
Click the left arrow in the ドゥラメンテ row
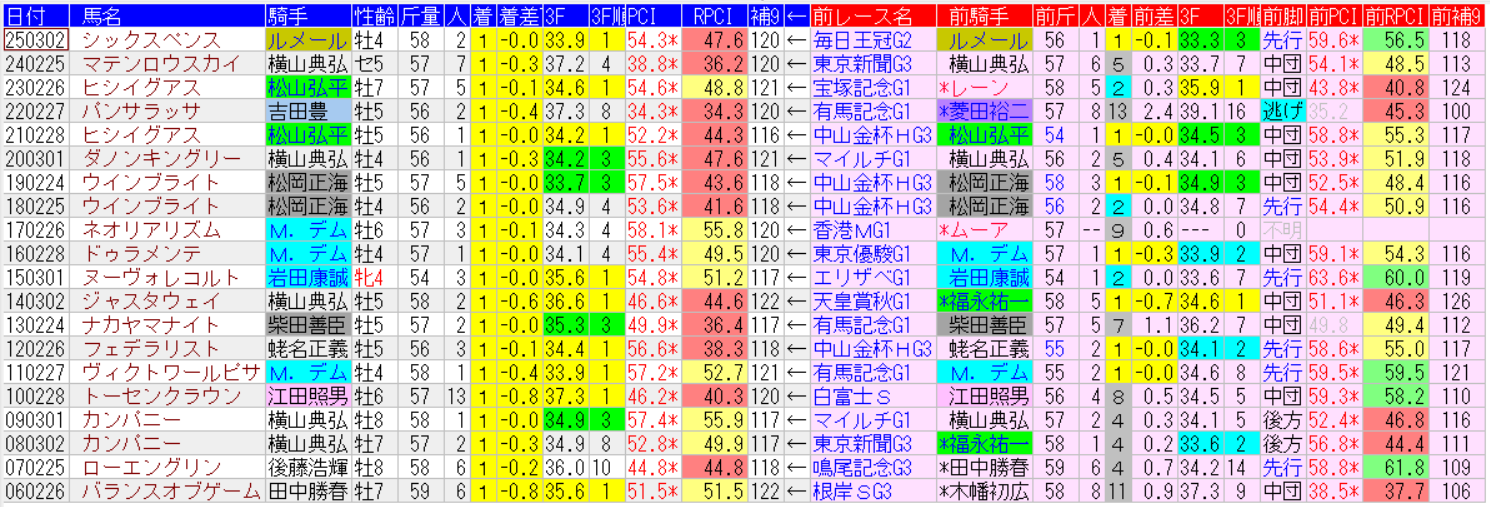796,254
